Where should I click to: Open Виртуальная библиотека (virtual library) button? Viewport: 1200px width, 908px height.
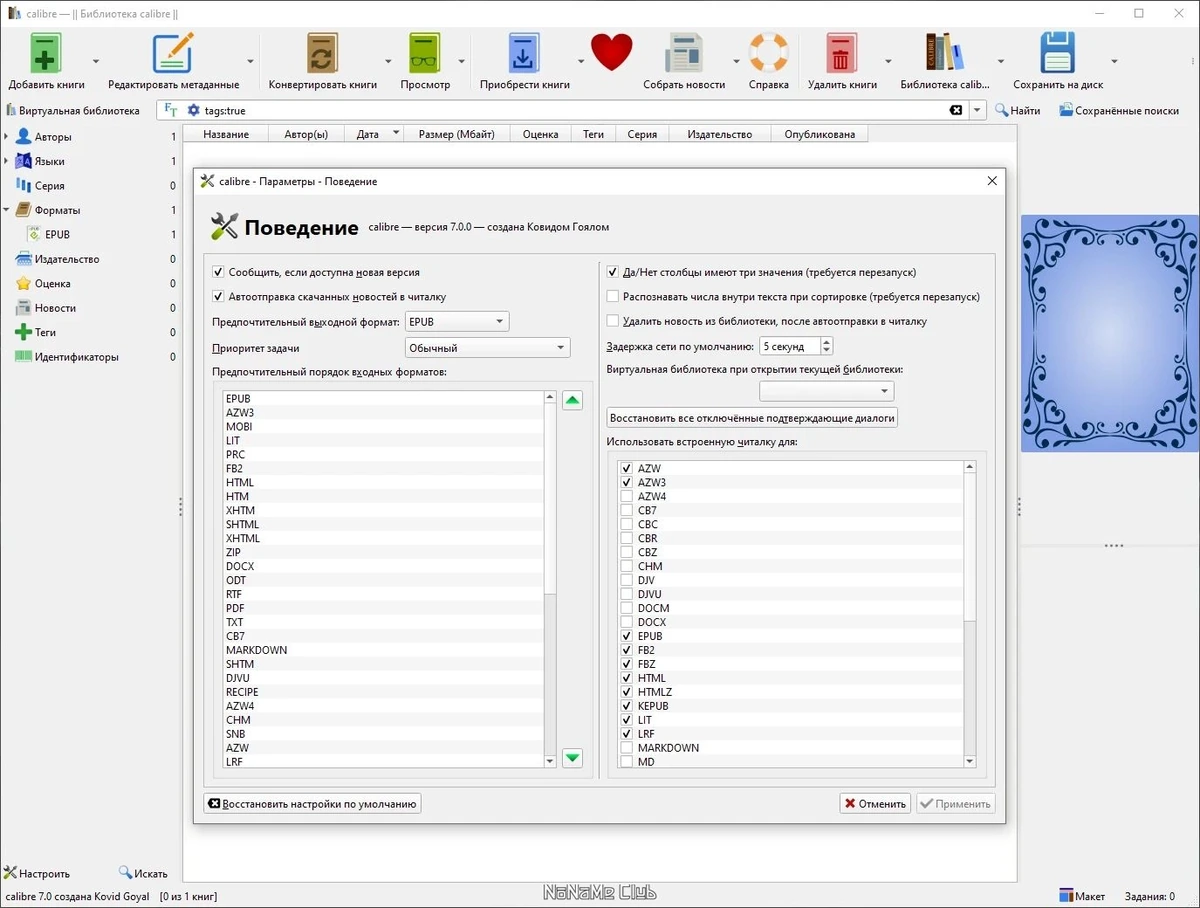click(x=74, y=111)
